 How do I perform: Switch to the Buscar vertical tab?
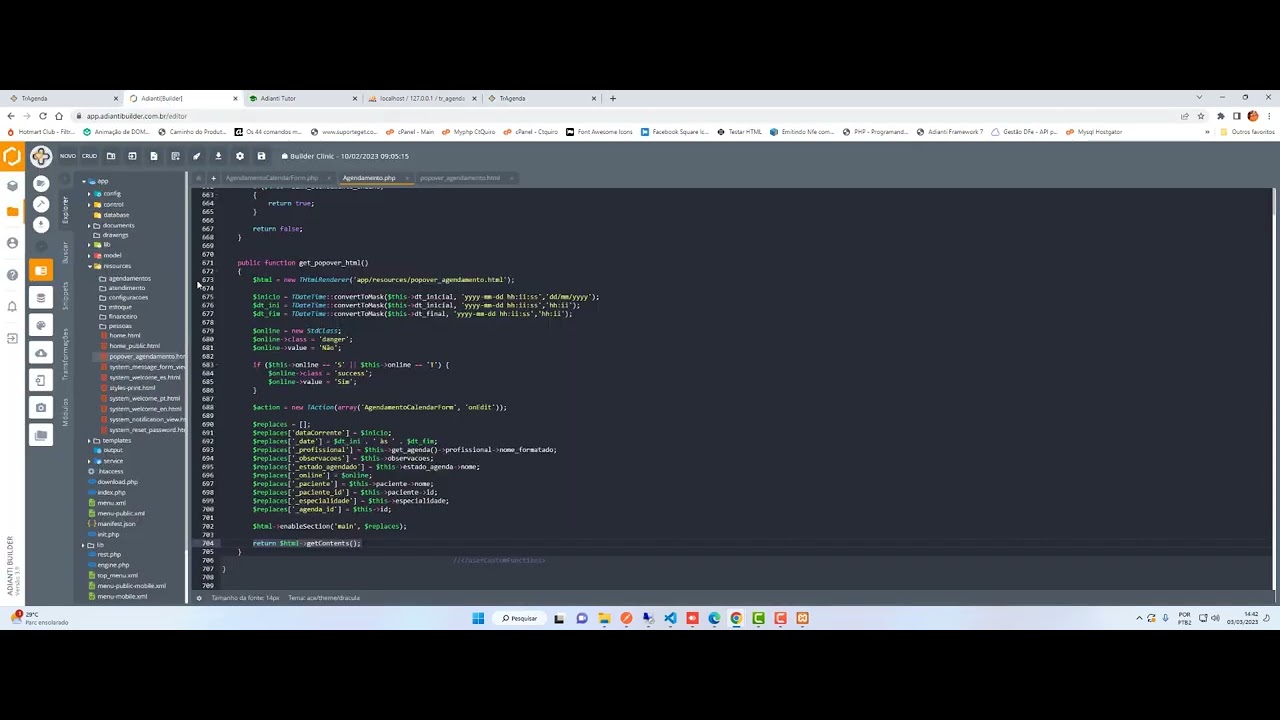pyautogui.click(x=66, y=252)
